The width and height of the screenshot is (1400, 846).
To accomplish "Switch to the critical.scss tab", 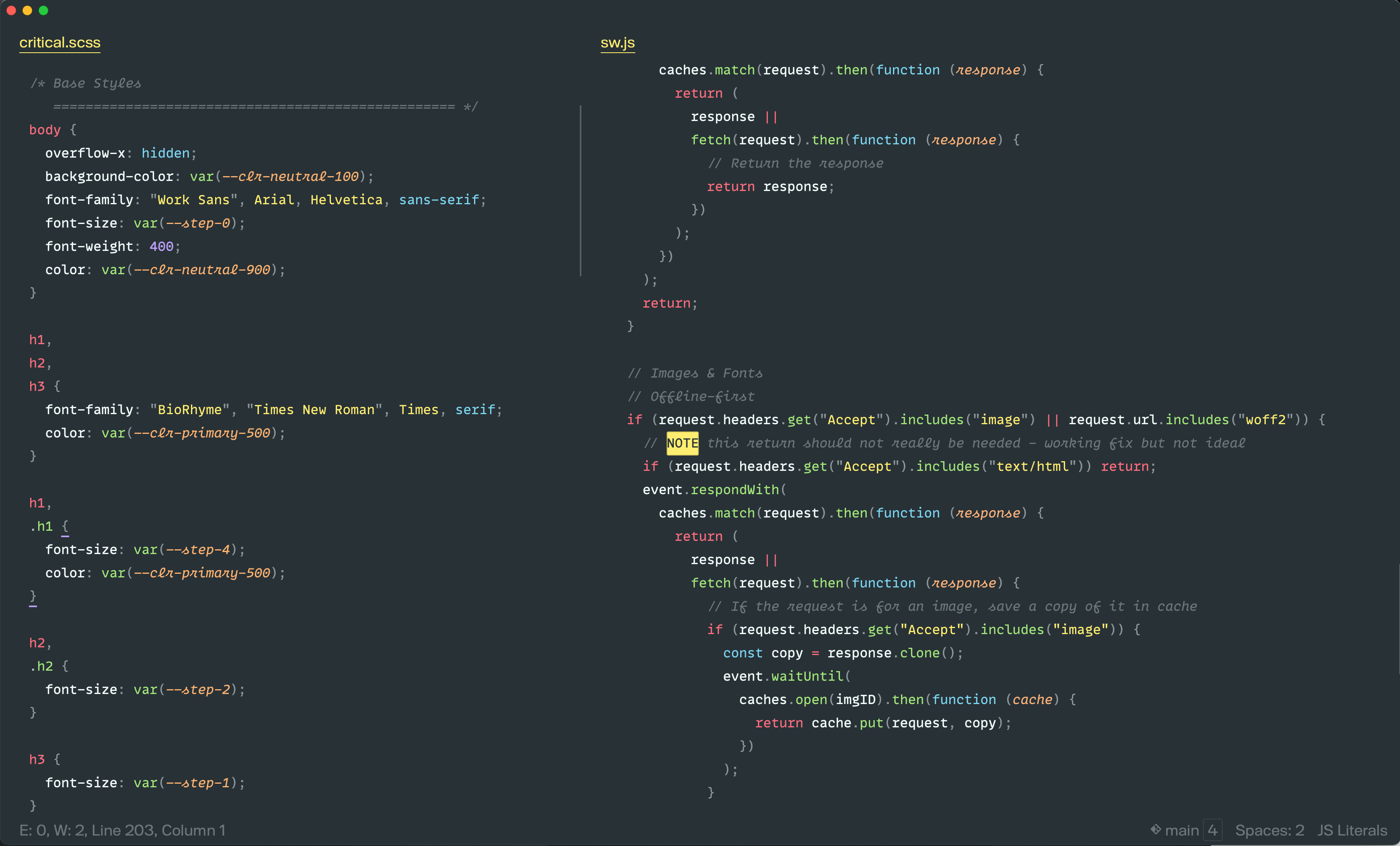I will 60,43.
